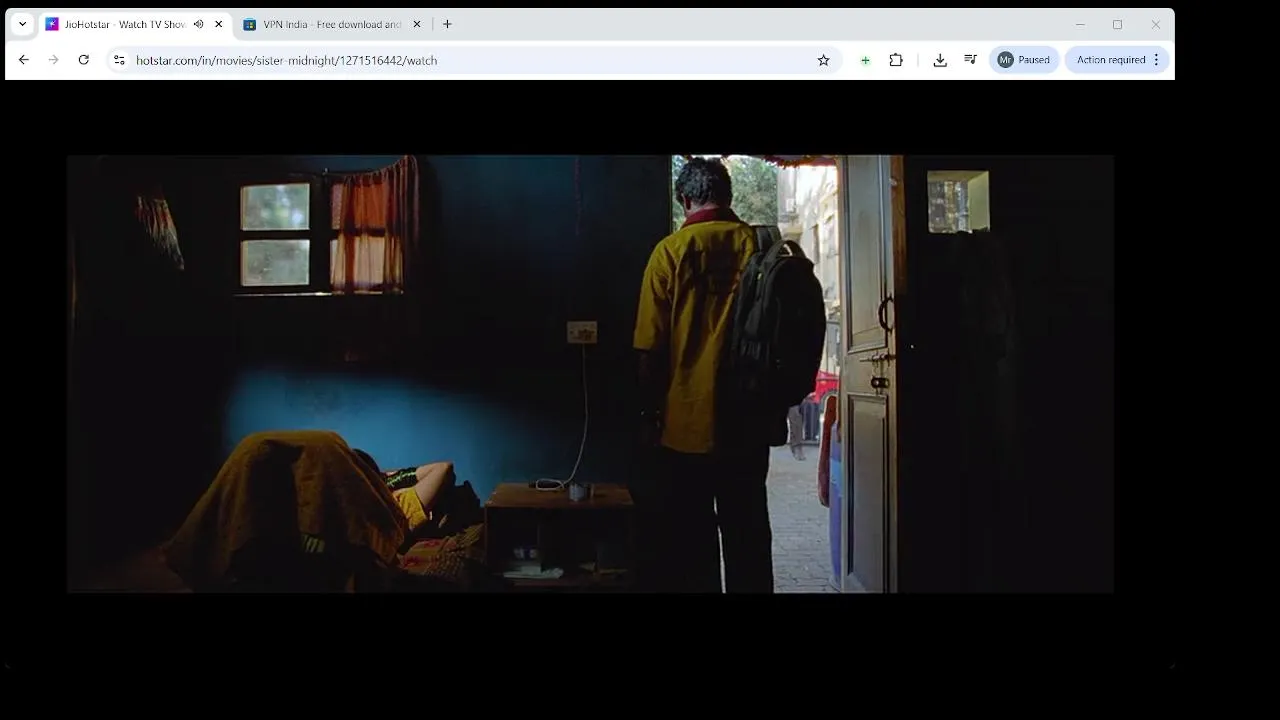Switch to the JioHotstar tab
The width and height of the screenshot is (1280, 720).
coord(134,24)
